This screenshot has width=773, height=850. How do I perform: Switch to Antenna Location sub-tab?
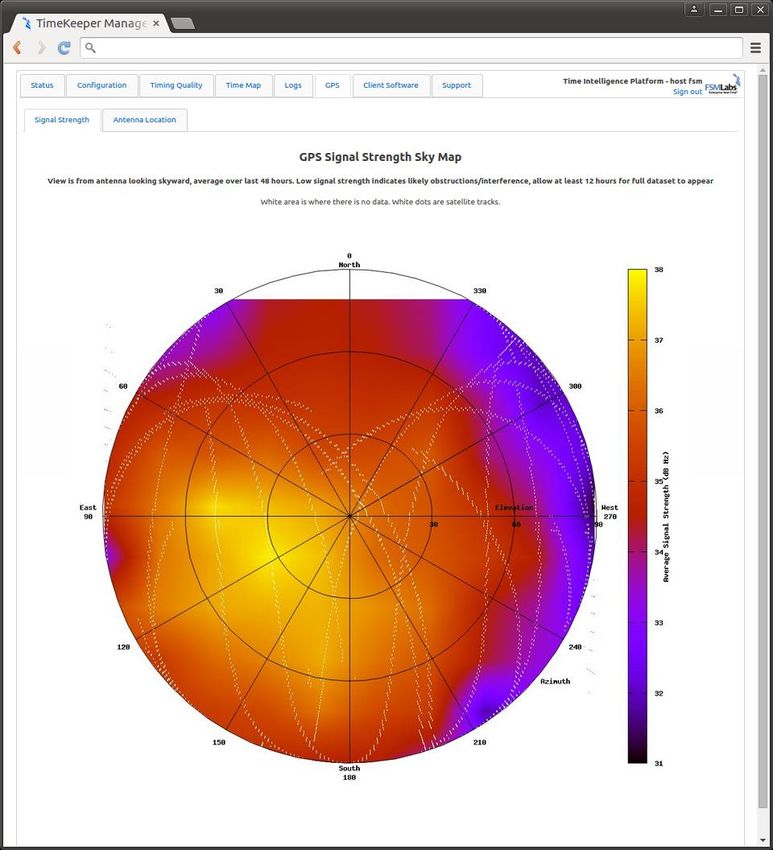pyautogui.click(x=145, y=120)
